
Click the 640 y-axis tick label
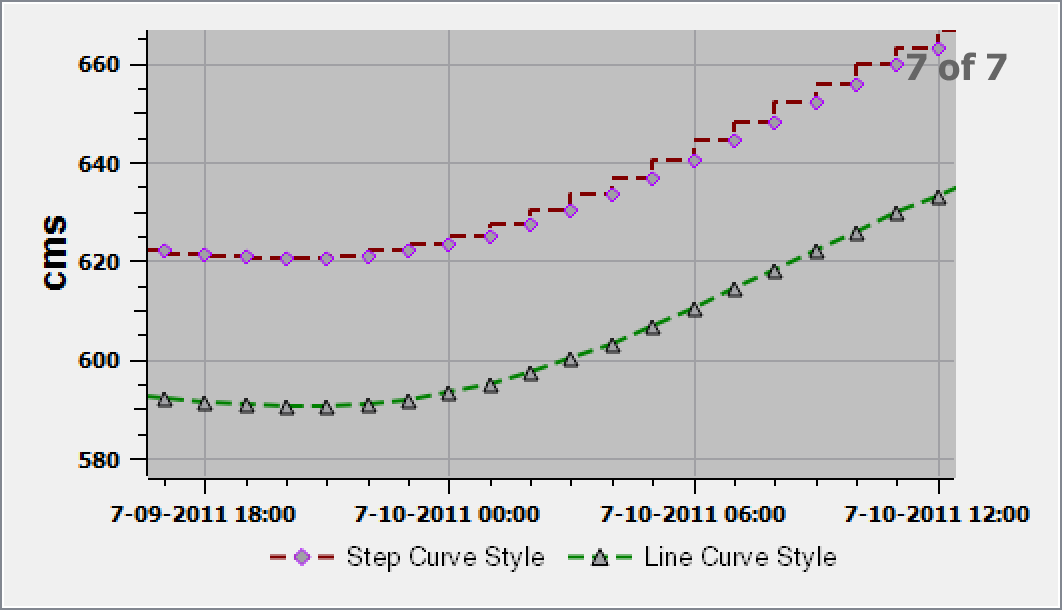click(x=99, y=164)
